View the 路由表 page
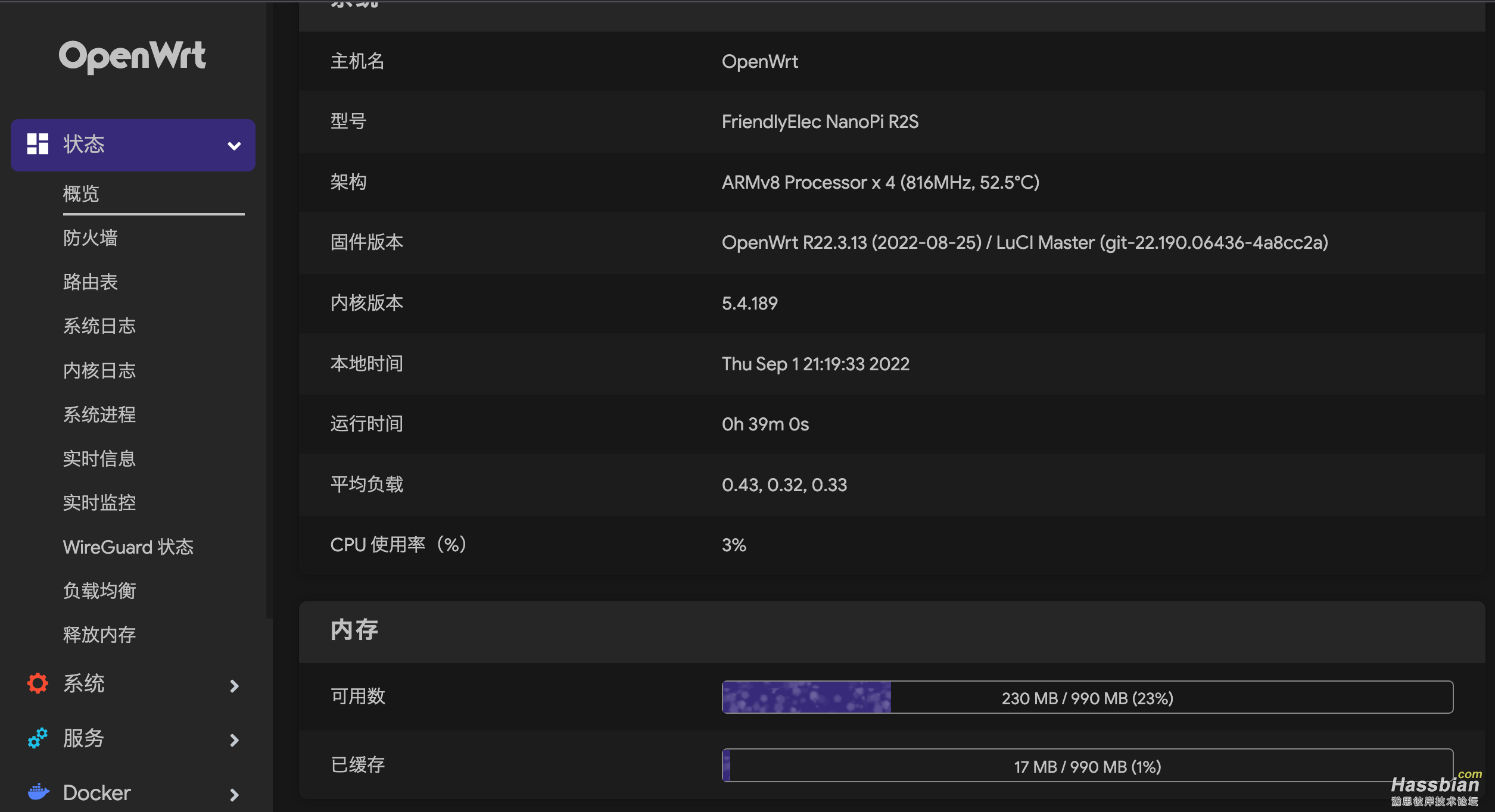This screenshot has height=812, width=1495. 90,282
